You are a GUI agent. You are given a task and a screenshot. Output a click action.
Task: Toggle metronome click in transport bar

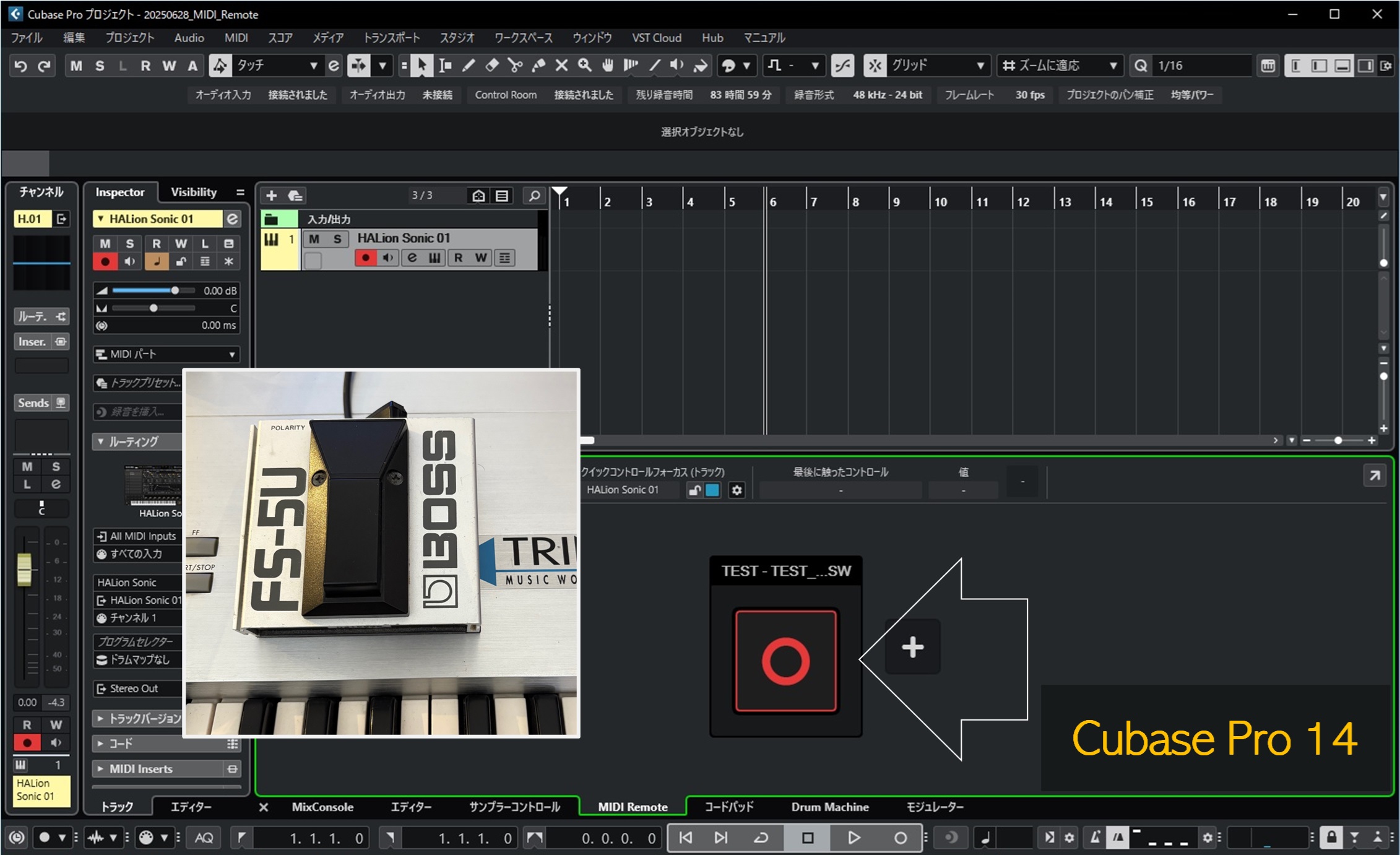[x=1095, y=838]
